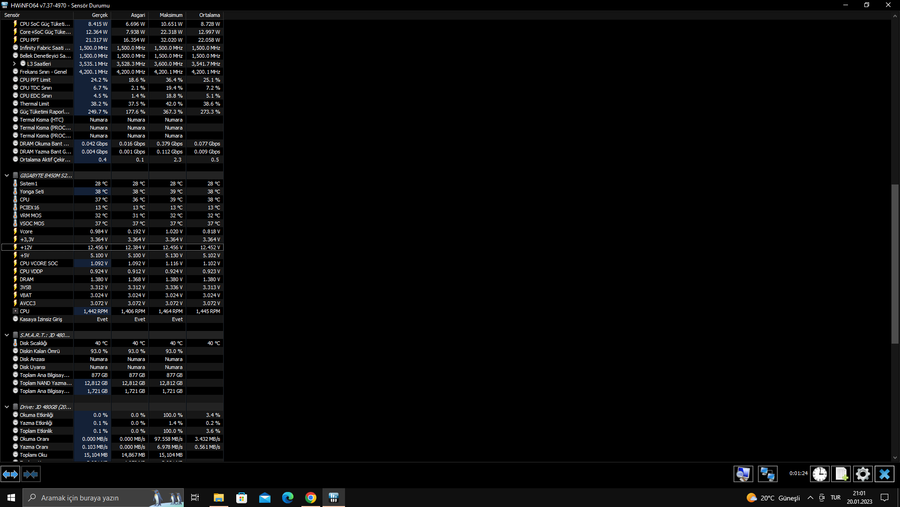The image size is (900, 507).
Task: Select the Diskin Kalan Ömrü row
Action: pos(112,351)
